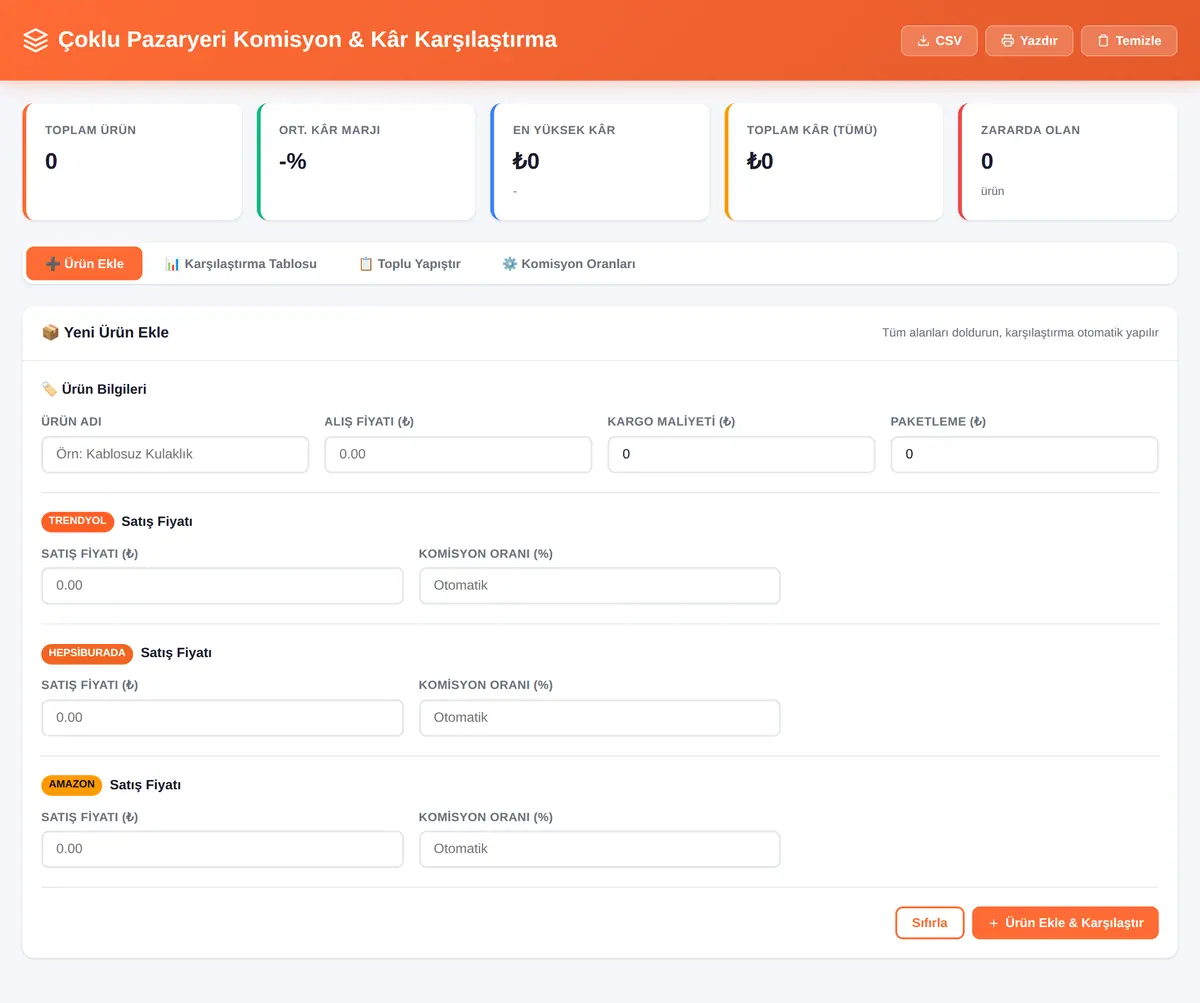1200x1003 pixels.
Task: Select Amazon Komisyon Oranı input
Action: coord(600,849)
